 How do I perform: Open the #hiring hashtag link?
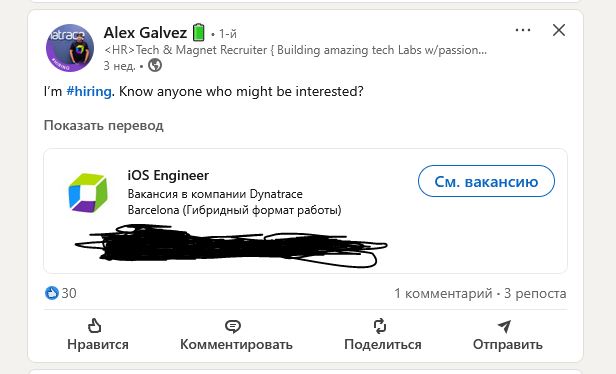coord(89,92)
